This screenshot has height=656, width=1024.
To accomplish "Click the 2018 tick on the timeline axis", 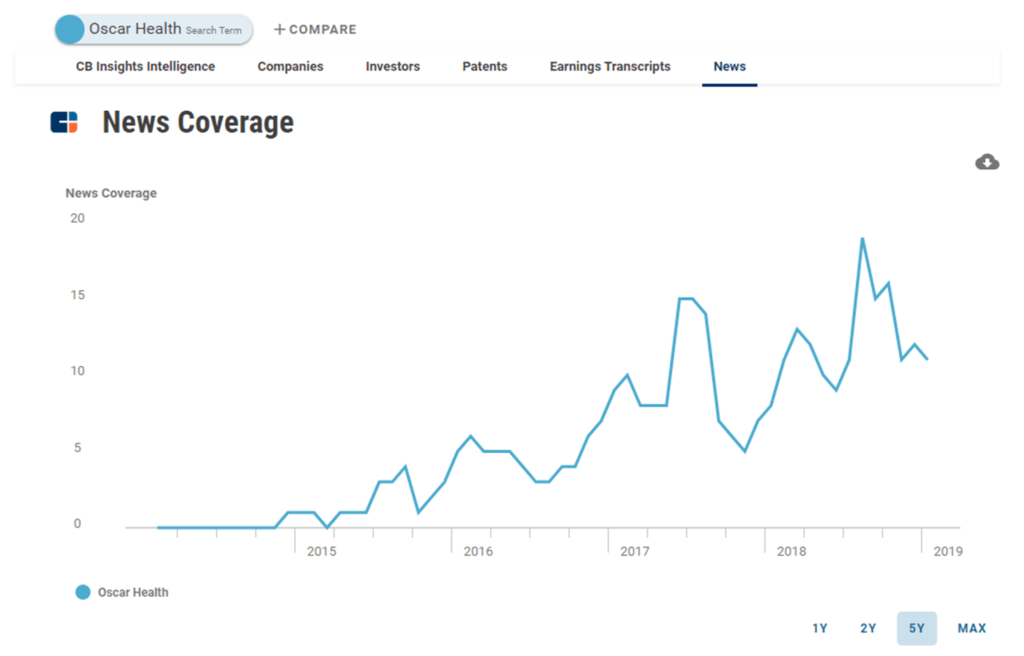I will (791, 551).
